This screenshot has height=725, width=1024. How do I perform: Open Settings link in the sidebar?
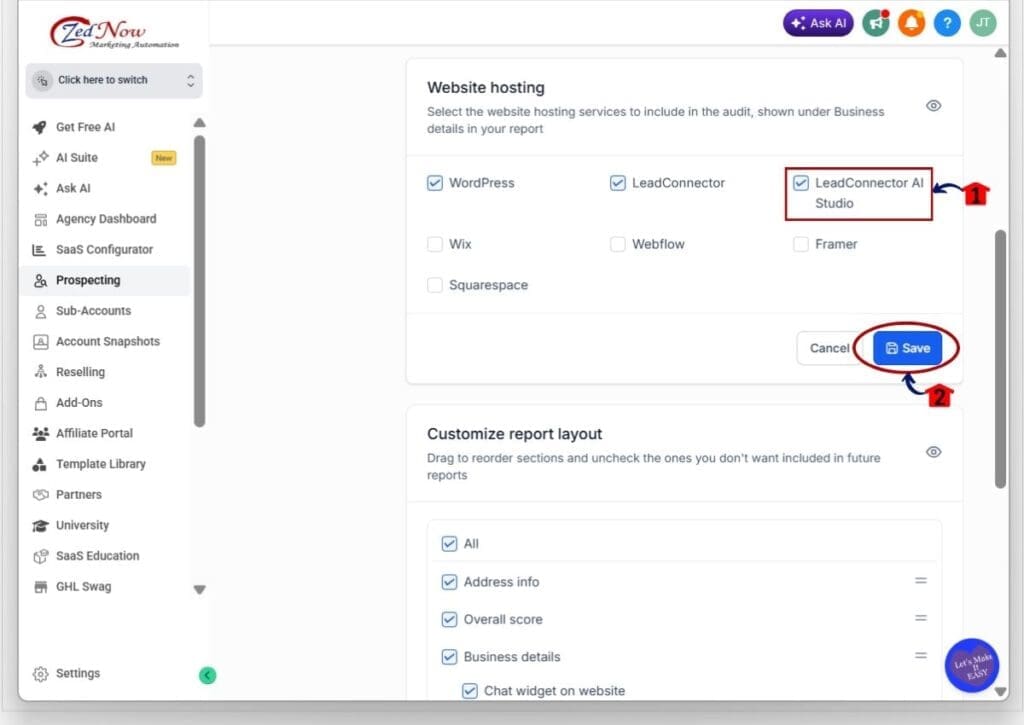78,673
